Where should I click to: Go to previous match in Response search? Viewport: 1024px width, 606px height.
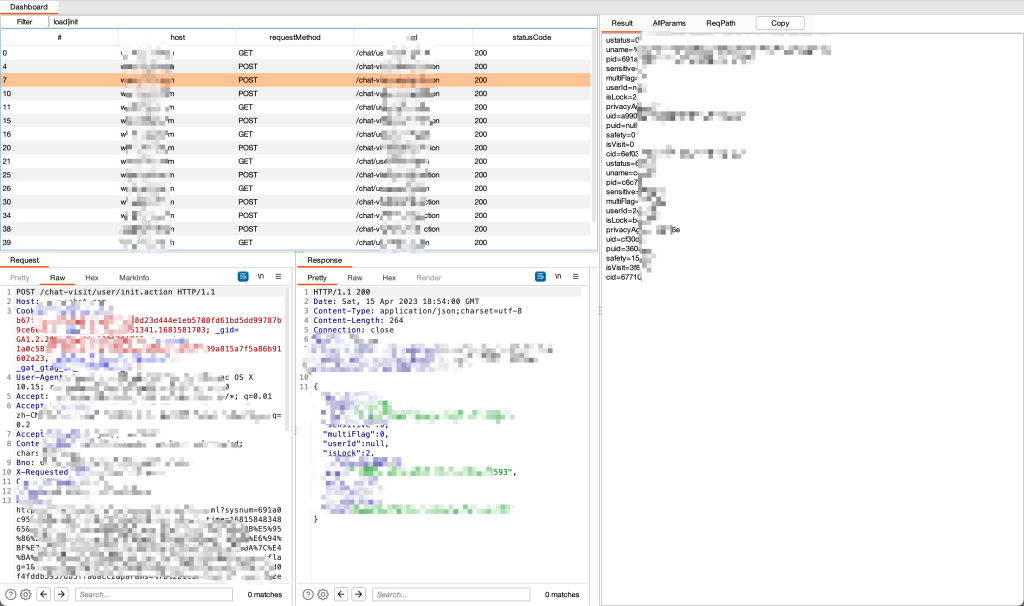pyautogui.click(x=342, y=594)
